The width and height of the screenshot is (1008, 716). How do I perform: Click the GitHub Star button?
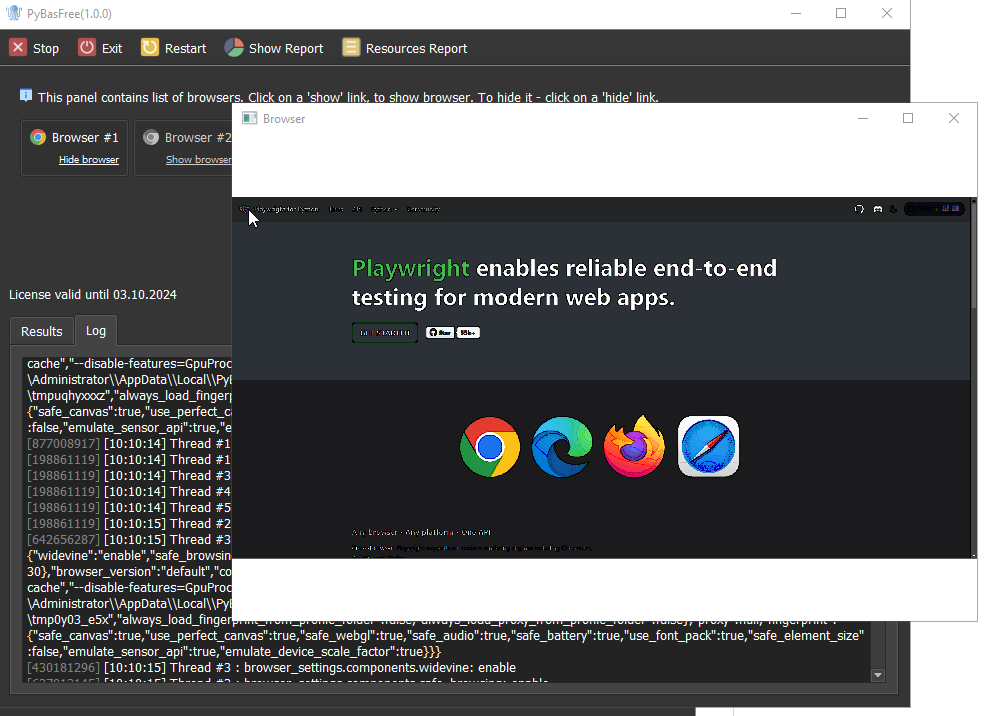pos(440,332)
